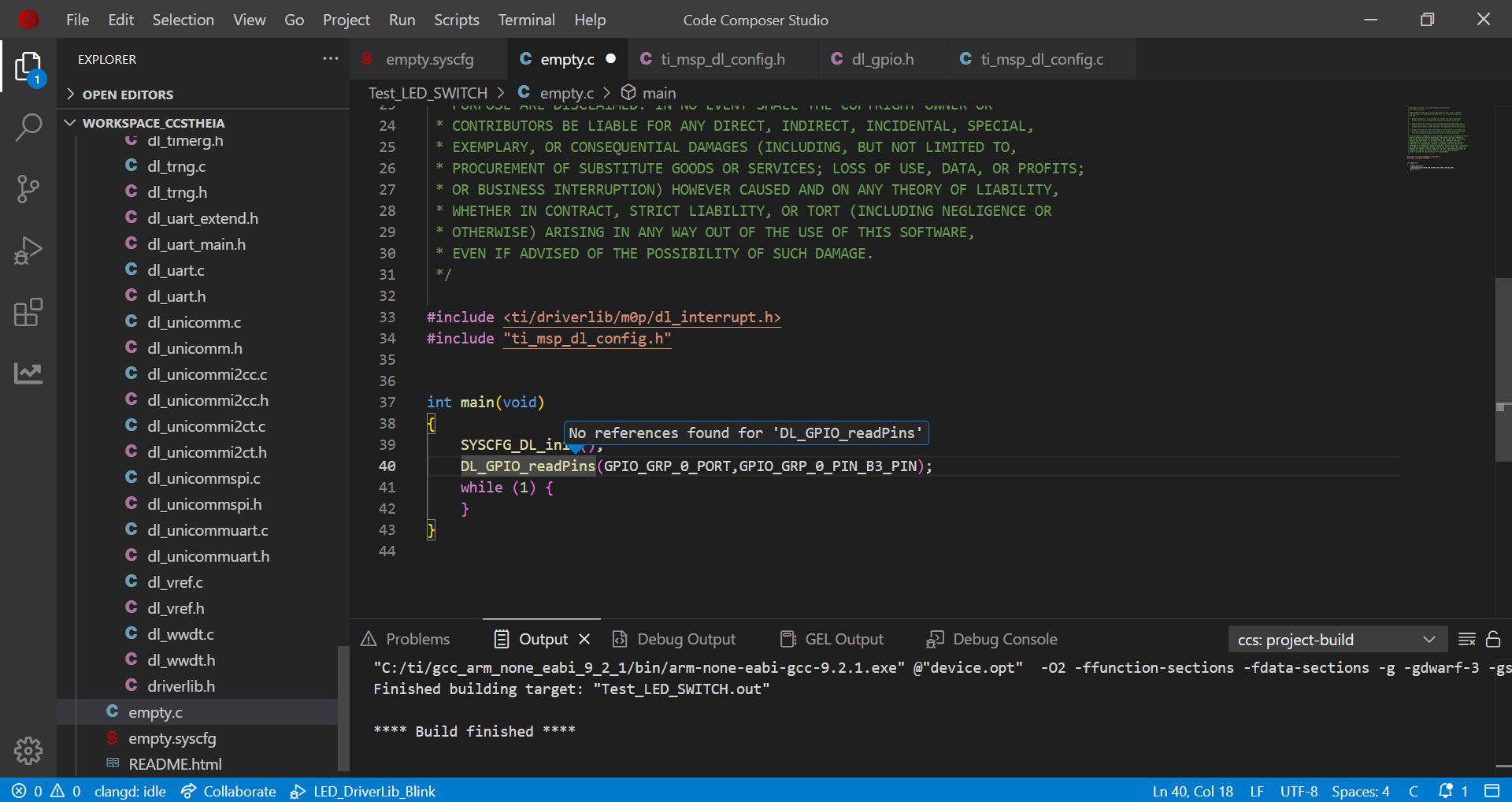This screenshot has width=1512, height=802.
Task: Open the output channel dropdown
Action: point(1337,640)
